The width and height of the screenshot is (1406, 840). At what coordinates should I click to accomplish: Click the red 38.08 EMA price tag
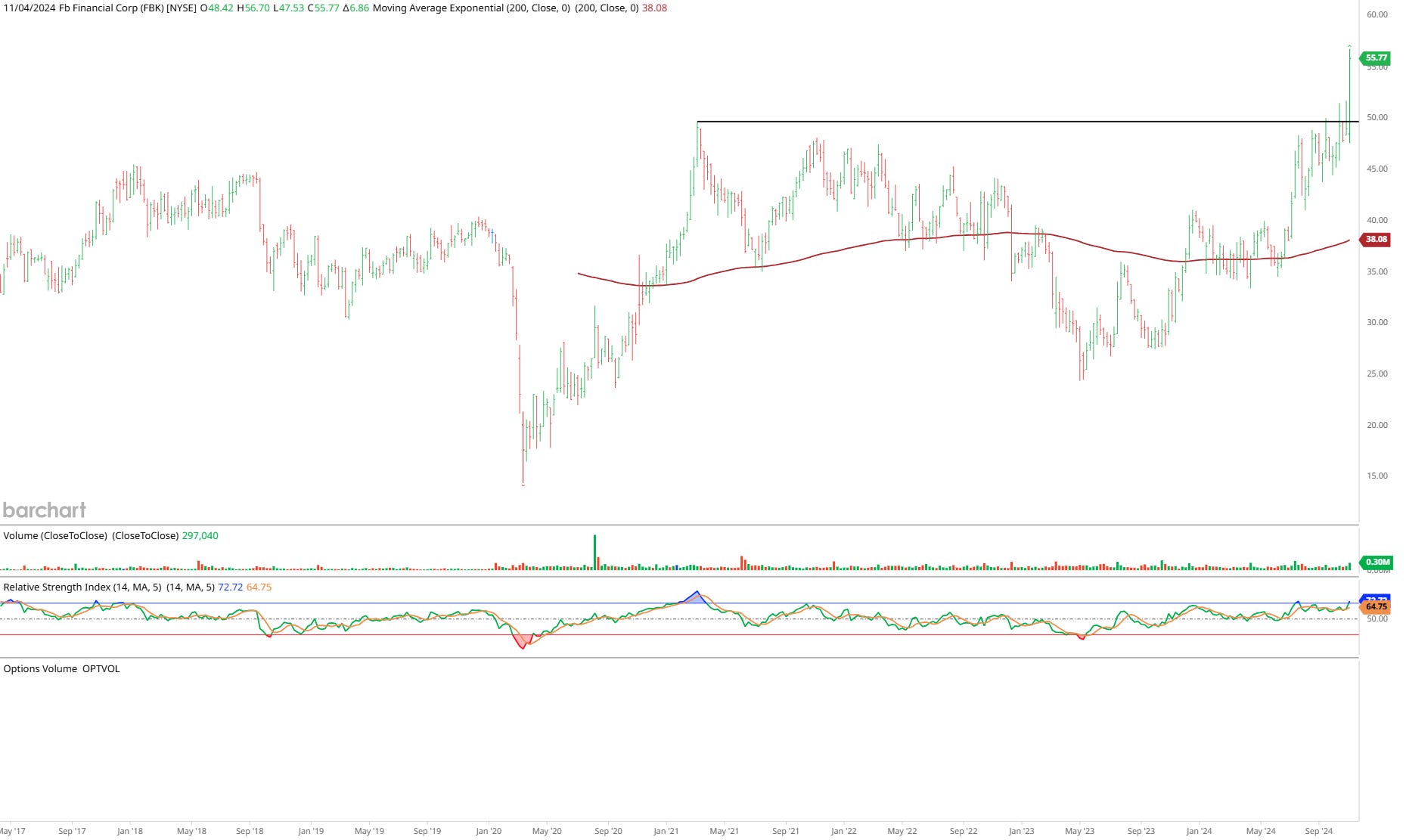click(x=1376, y=239)
